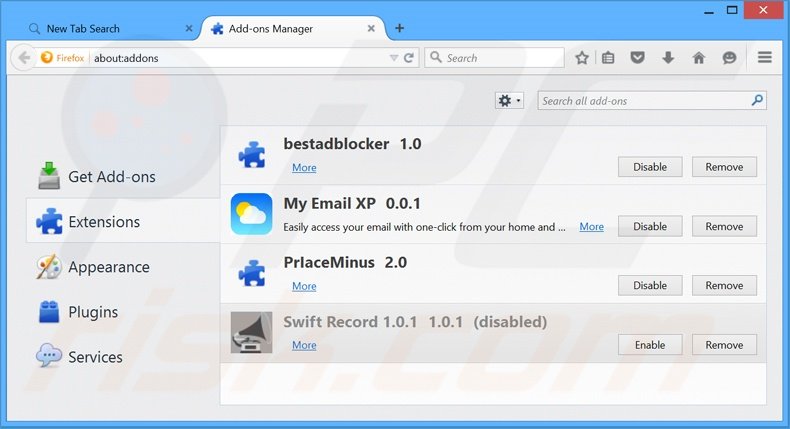Screen dimensions: 790x429
Task: Click More link under bestadblocker
Action: click(304, 168)
